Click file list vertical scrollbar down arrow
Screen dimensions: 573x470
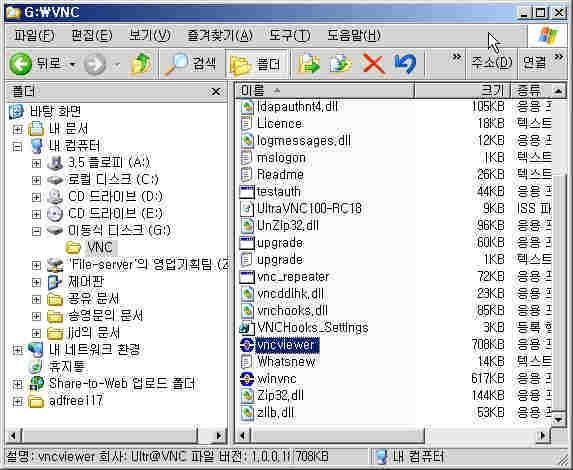[558, 419]
